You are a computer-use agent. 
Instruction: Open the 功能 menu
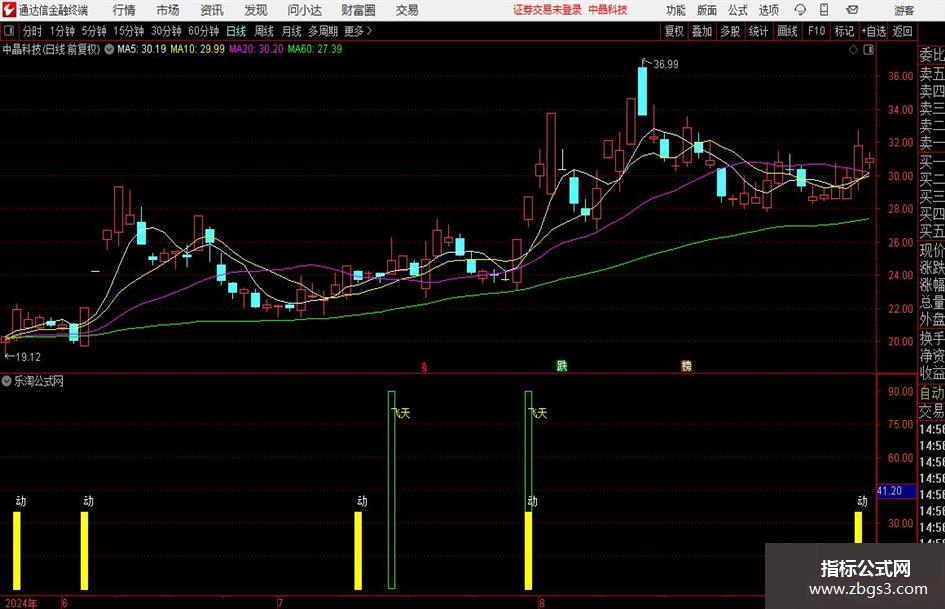pyautogui.click(x=676, y=10)
